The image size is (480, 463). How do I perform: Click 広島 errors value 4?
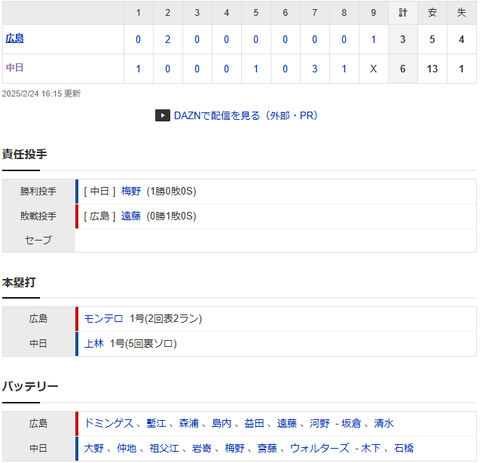click(461, 39)
